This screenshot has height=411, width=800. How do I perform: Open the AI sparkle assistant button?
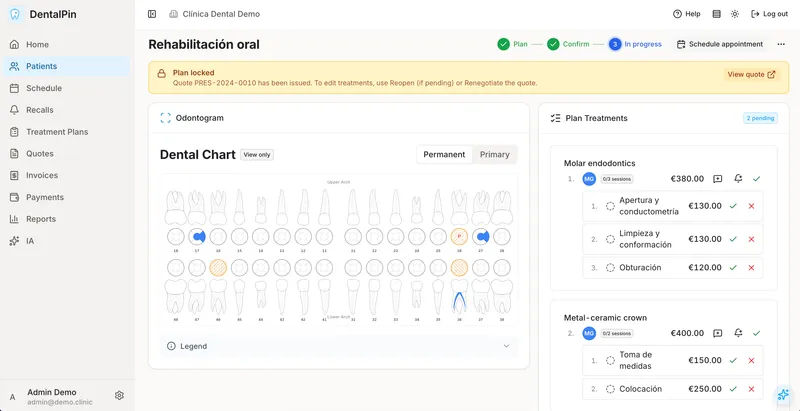[x=783, y=395]
